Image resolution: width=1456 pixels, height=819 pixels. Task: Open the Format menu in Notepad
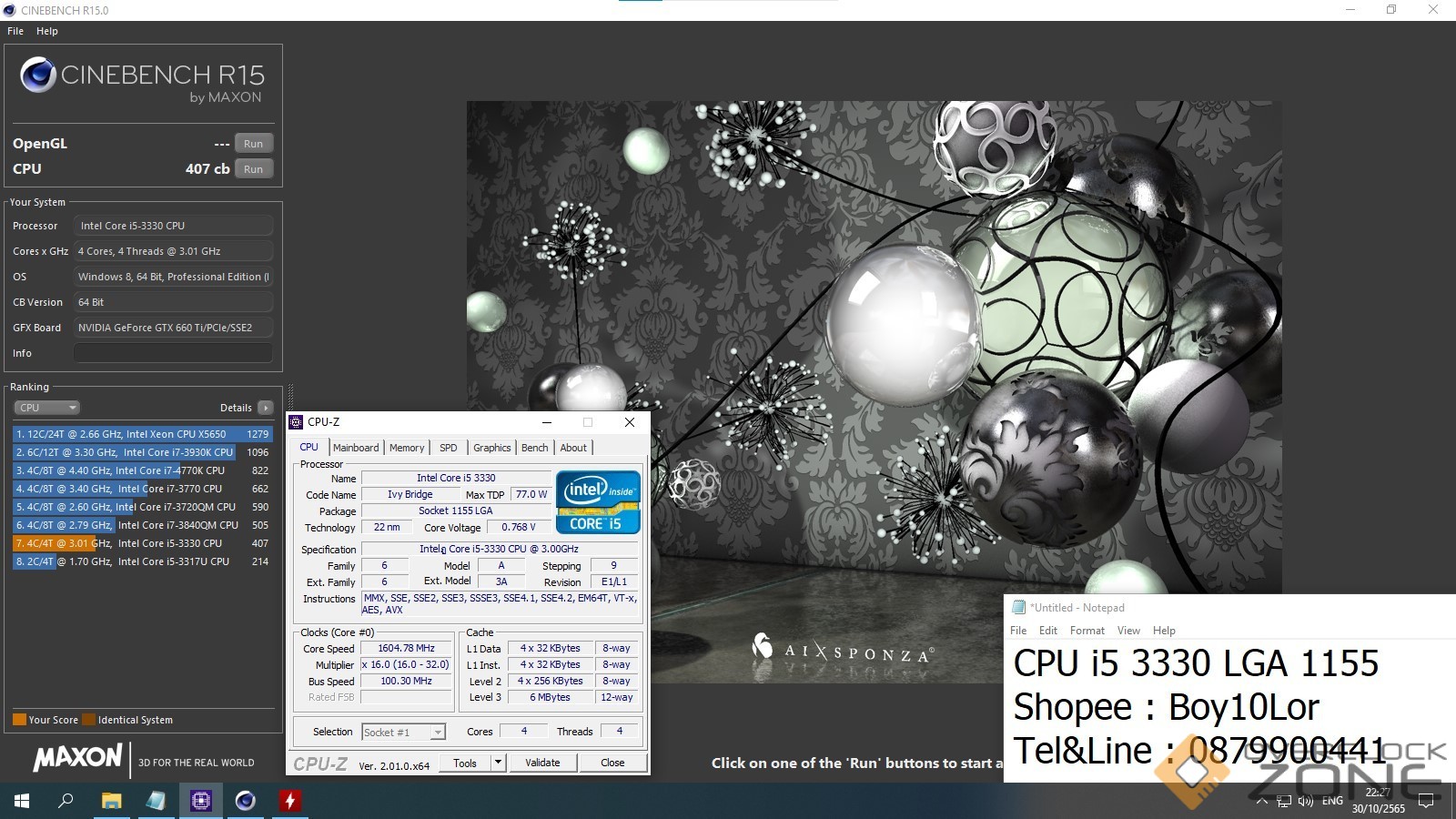click(x=1087, y=631)
